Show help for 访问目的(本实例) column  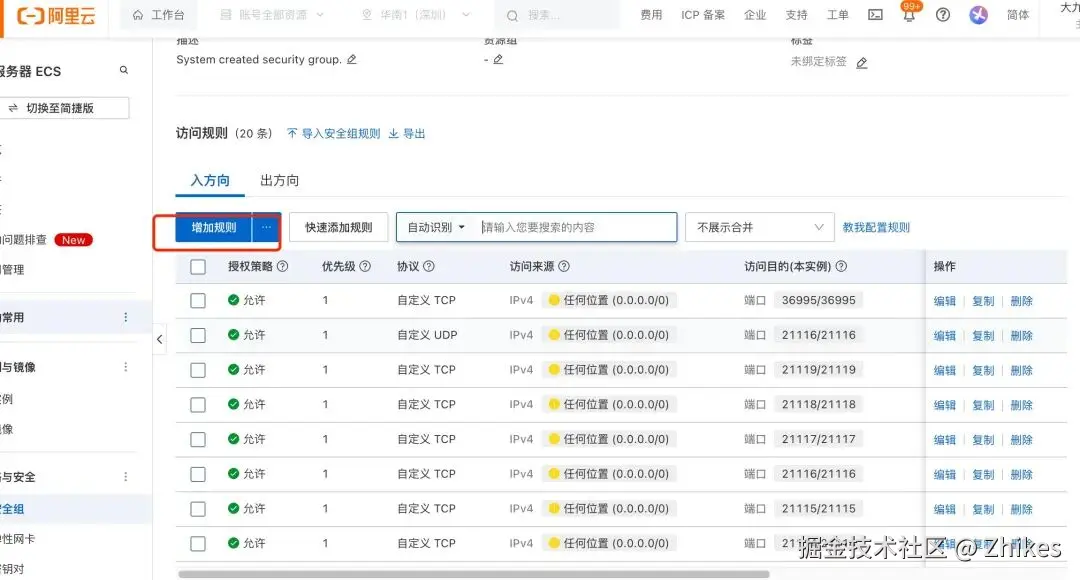tap(841, 266)
